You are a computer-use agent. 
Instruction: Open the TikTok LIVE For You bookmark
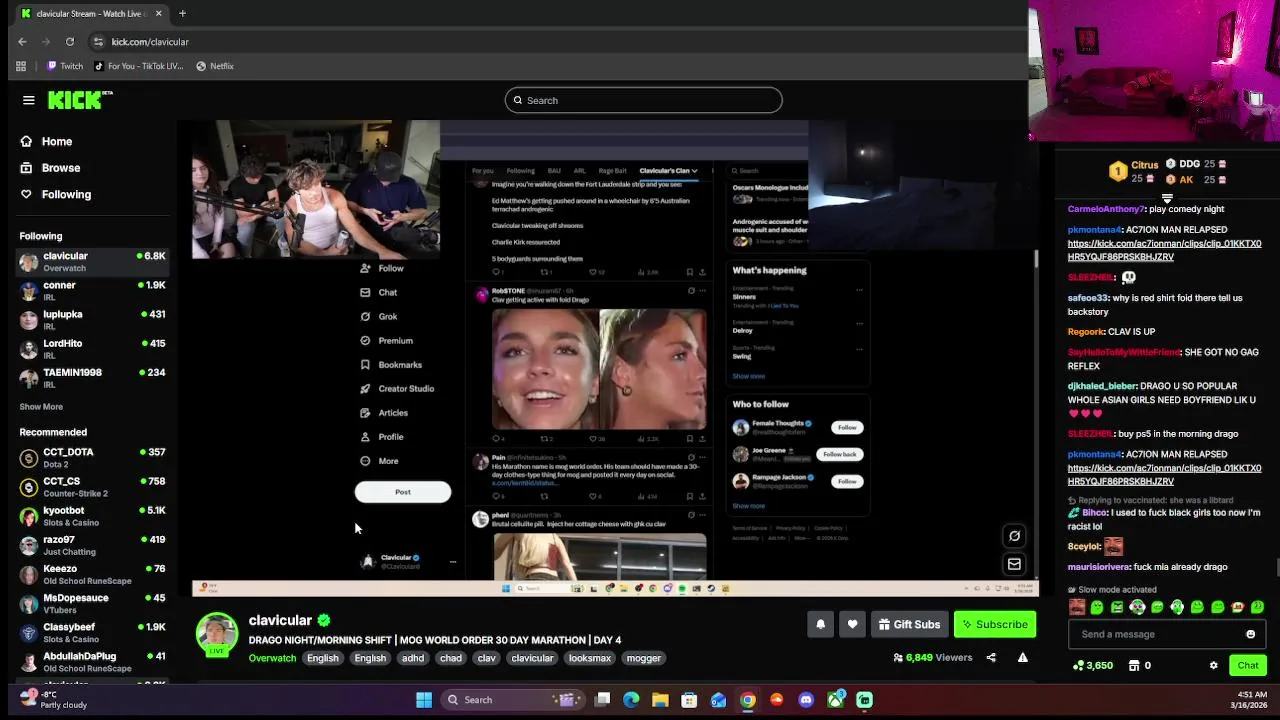139,66
